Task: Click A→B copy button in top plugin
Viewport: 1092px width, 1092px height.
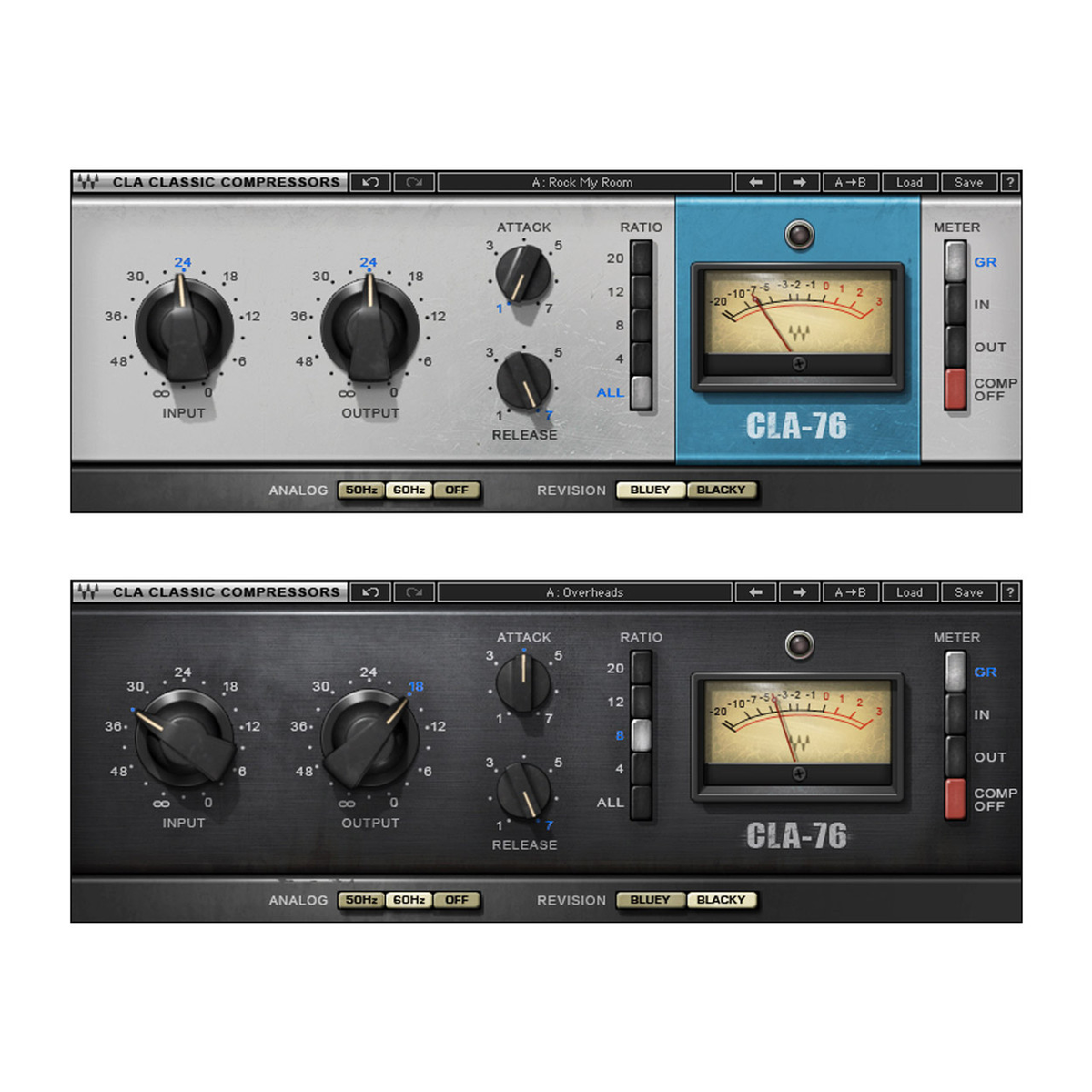Action: coord(851,182)
